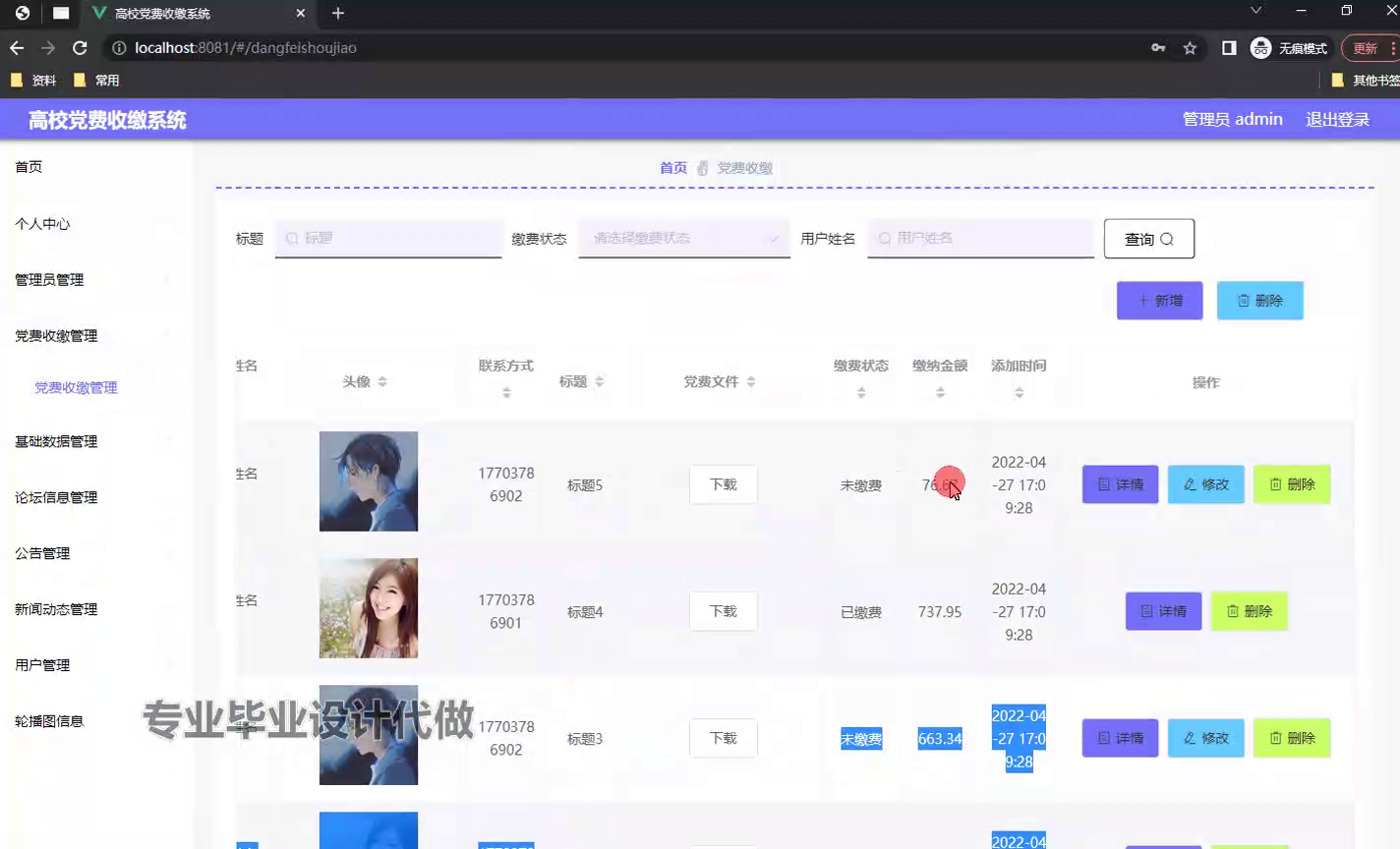Click 首页 breadcrumb link

coord(673,168)
